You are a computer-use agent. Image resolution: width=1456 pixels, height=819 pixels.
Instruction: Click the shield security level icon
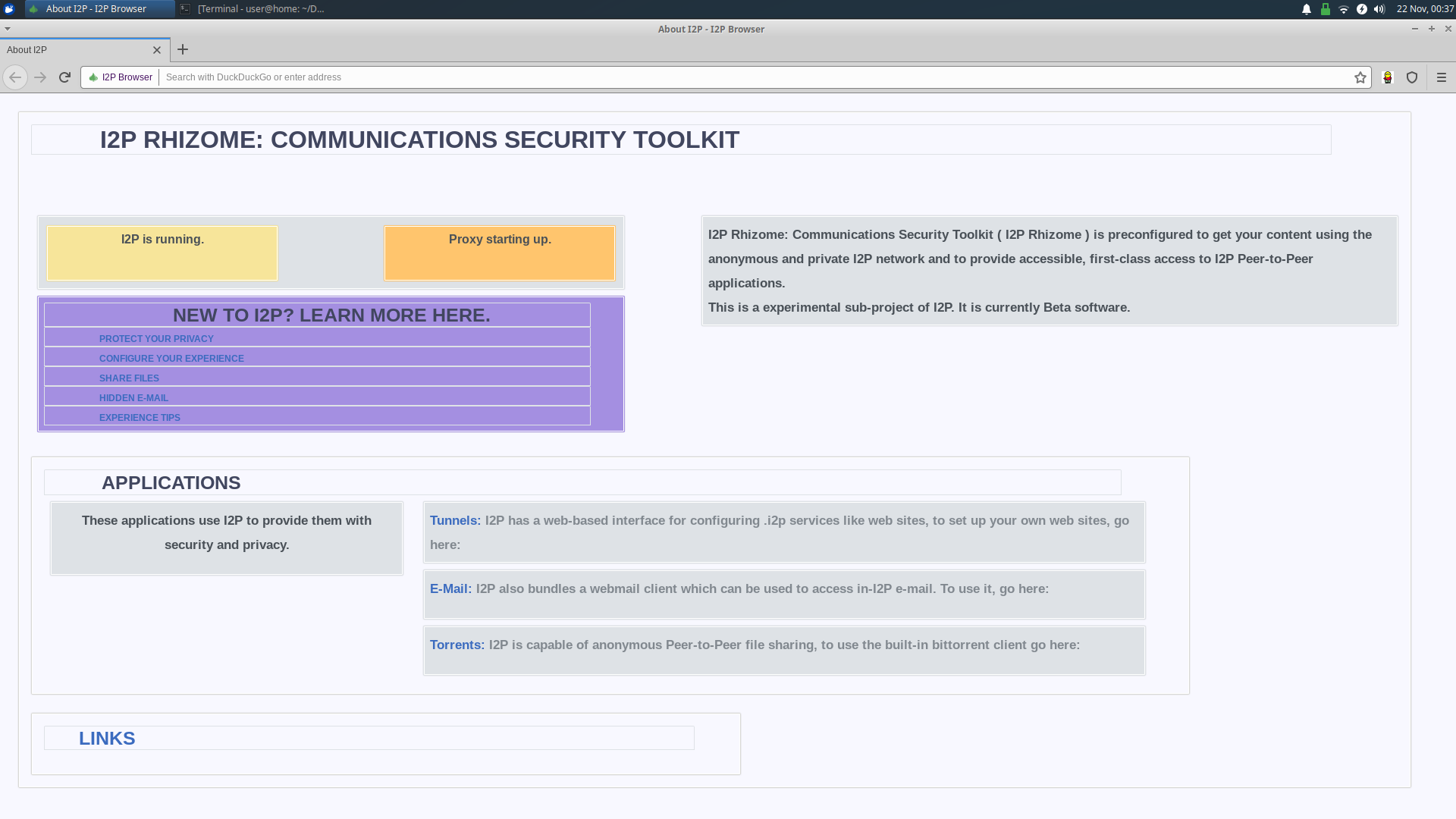1412,77
